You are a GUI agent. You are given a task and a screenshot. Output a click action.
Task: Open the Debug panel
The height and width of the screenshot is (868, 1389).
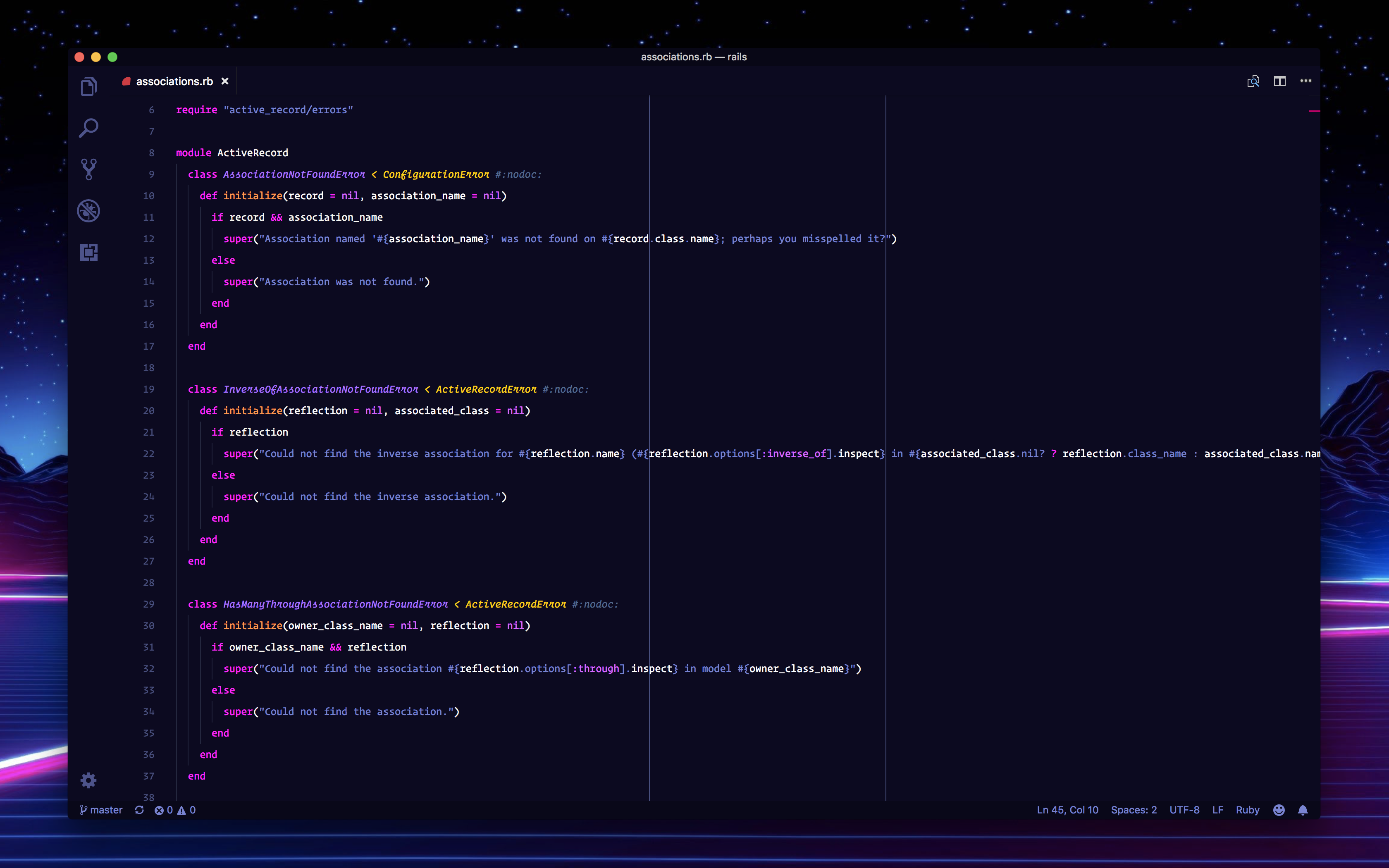point(88,211)
